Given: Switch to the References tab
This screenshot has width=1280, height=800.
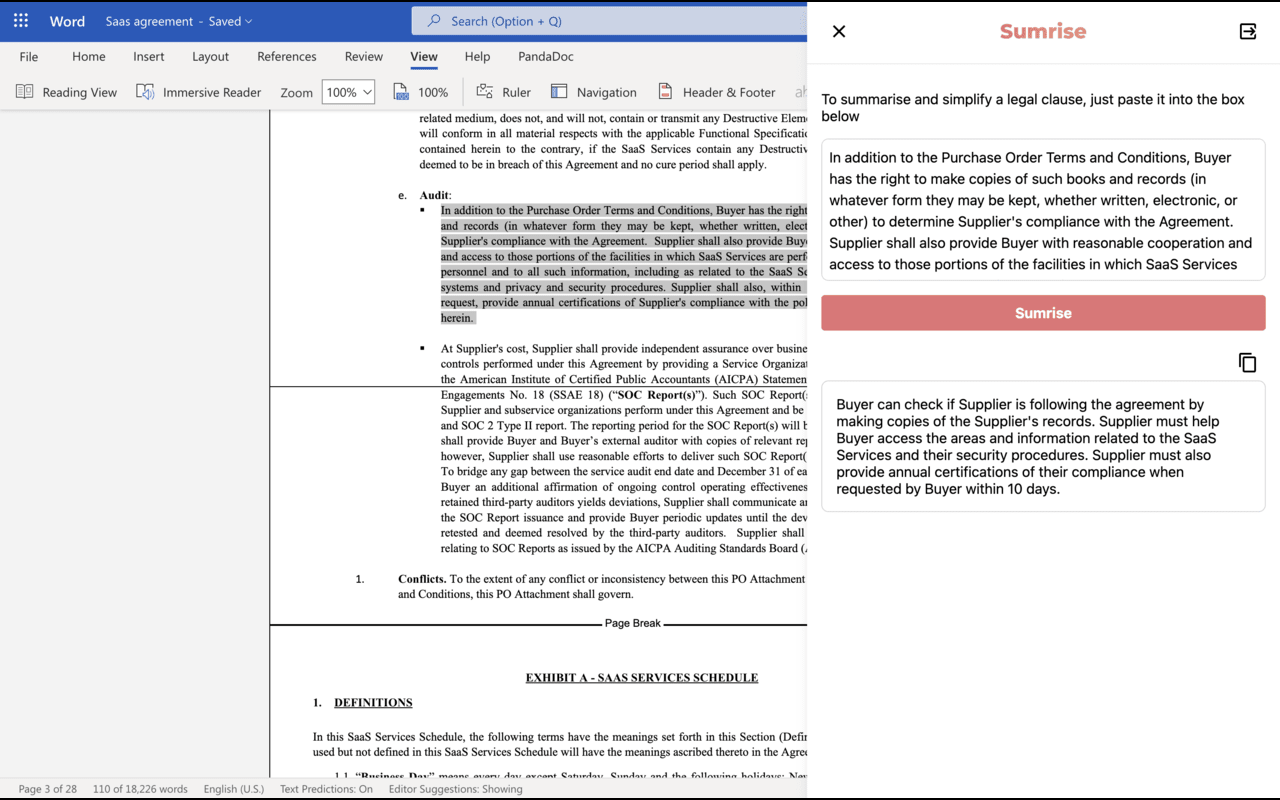Looking at the screenshot, I should (x=286, y=56).
